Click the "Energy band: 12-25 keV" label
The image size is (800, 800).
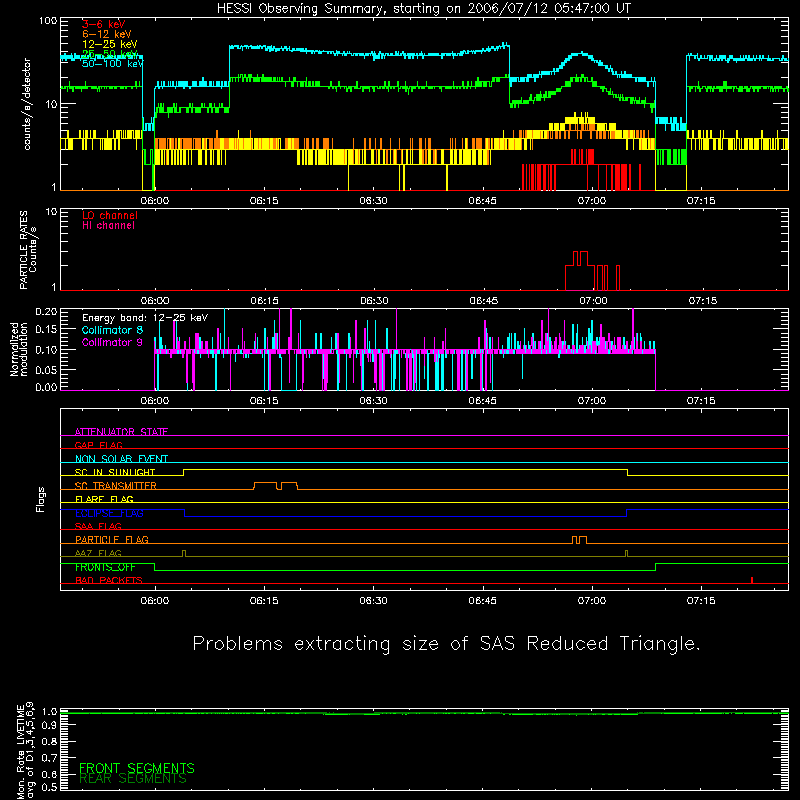[145, 318]
